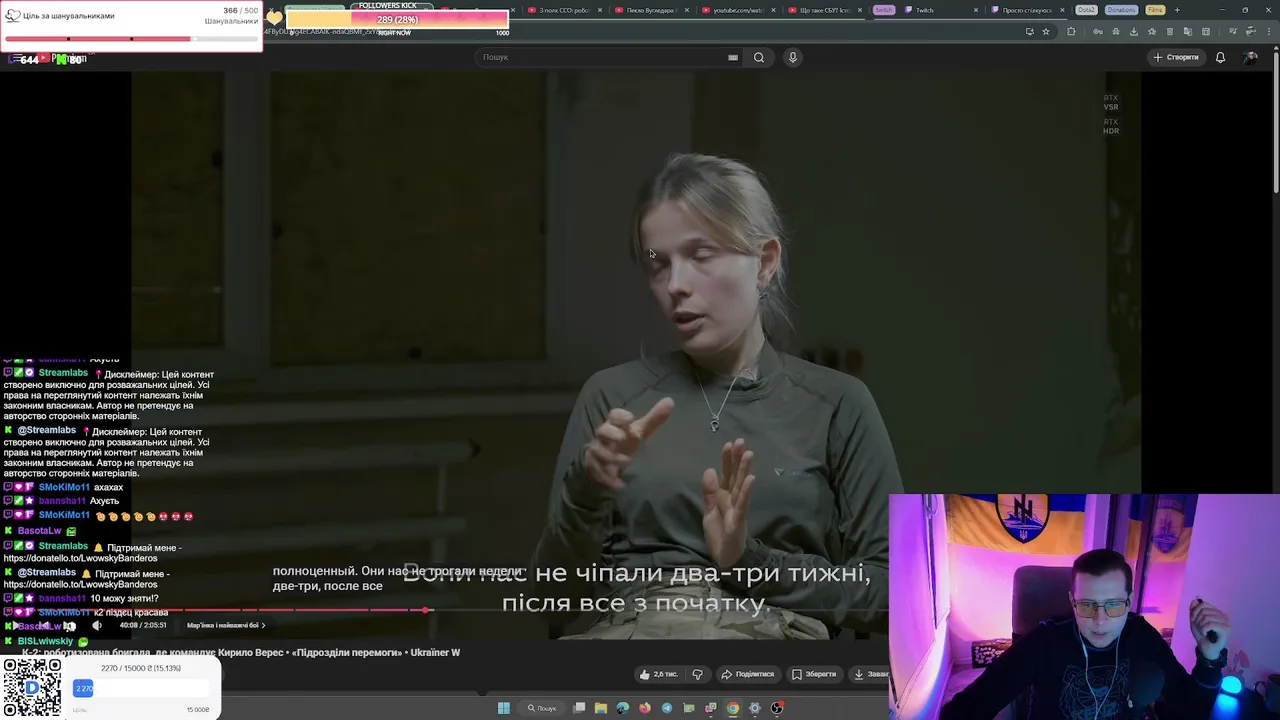Click the Зберегти save button
1280x720 pixels.
point(814,674)
